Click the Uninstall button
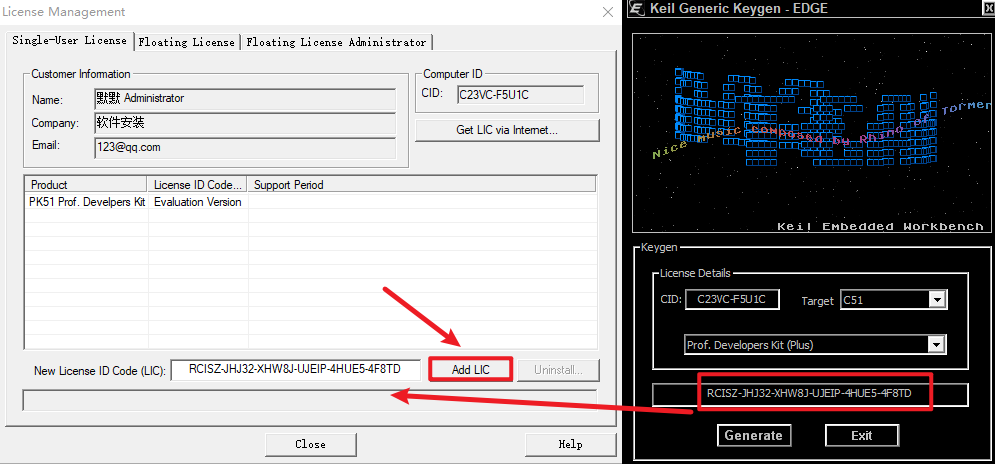This screenshot has height=464, width=995. (558, 370)
